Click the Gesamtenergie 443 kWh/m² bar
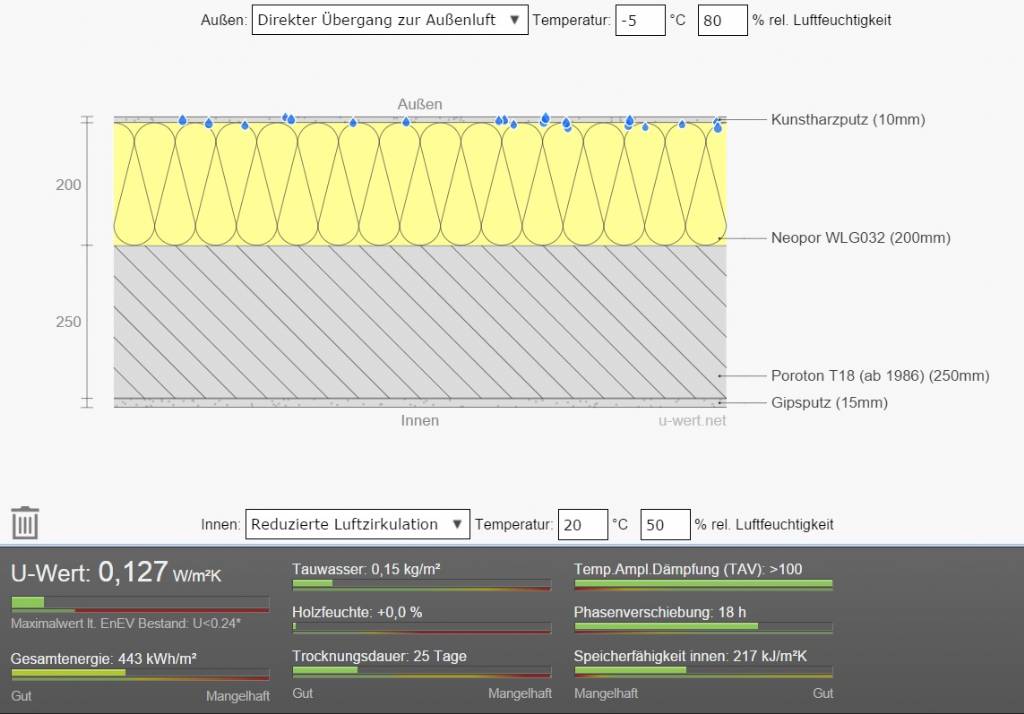The height and width of the screenshot is (714, 1024). click(140, 673)
